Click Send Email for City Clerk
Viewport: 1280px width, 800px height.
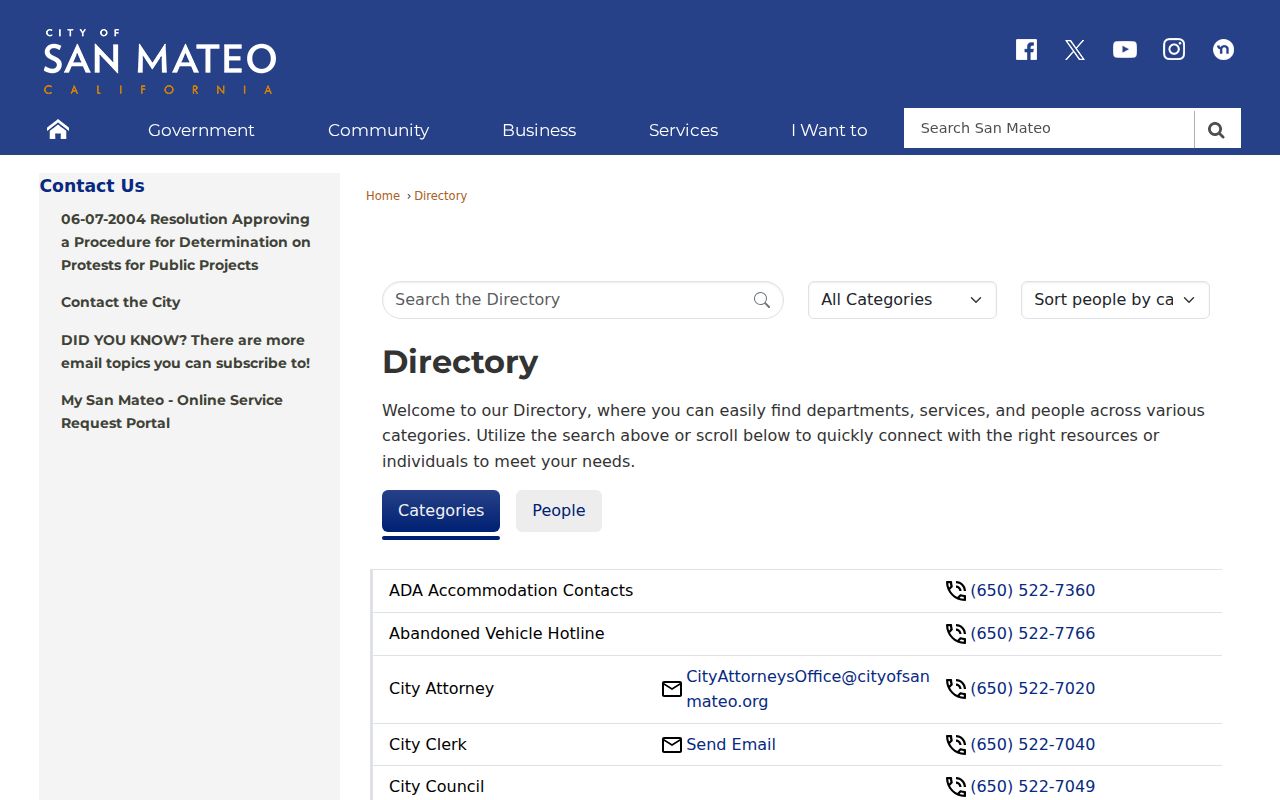731,745
